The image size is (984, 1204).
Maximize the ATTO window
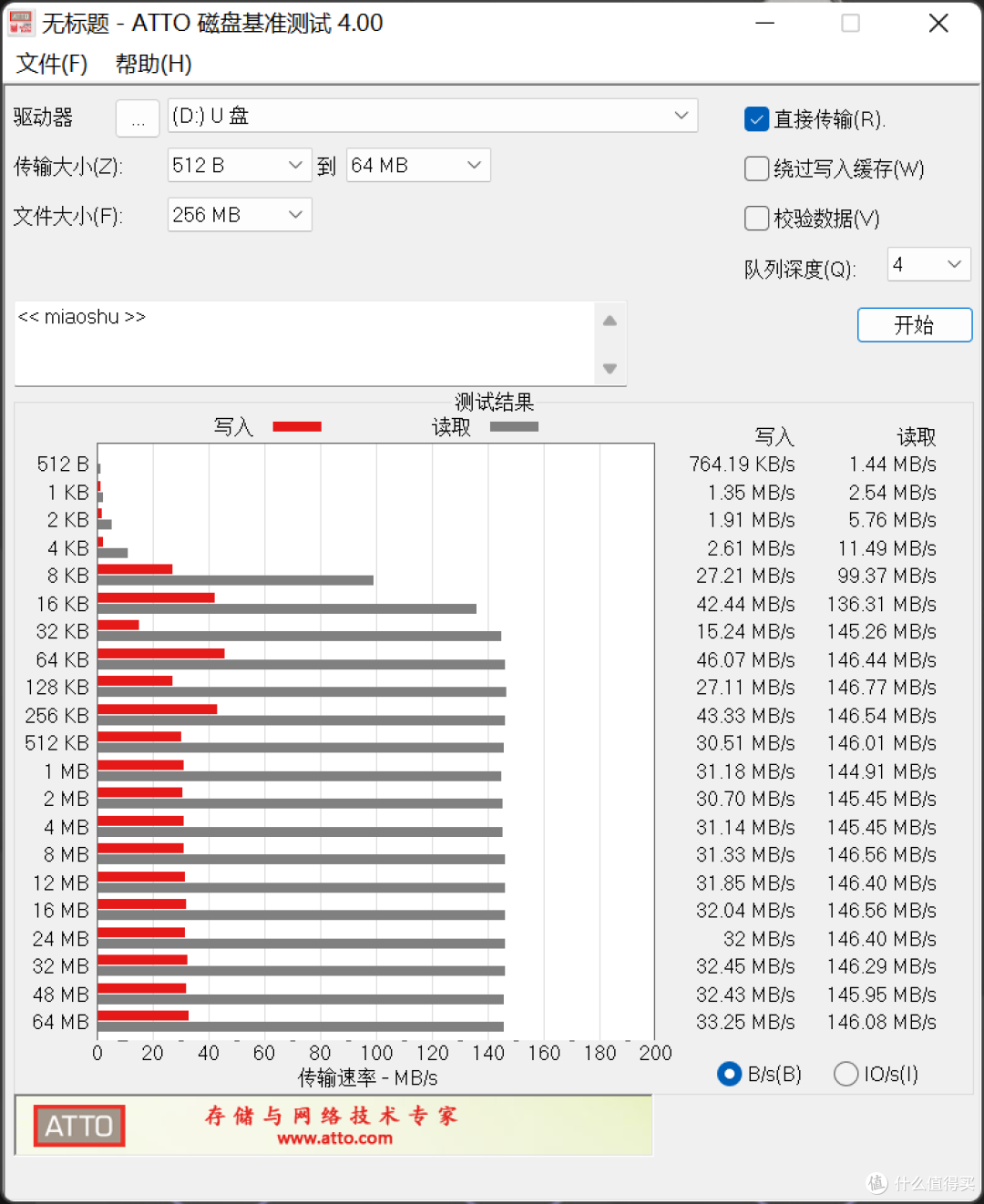click(850, 23)
